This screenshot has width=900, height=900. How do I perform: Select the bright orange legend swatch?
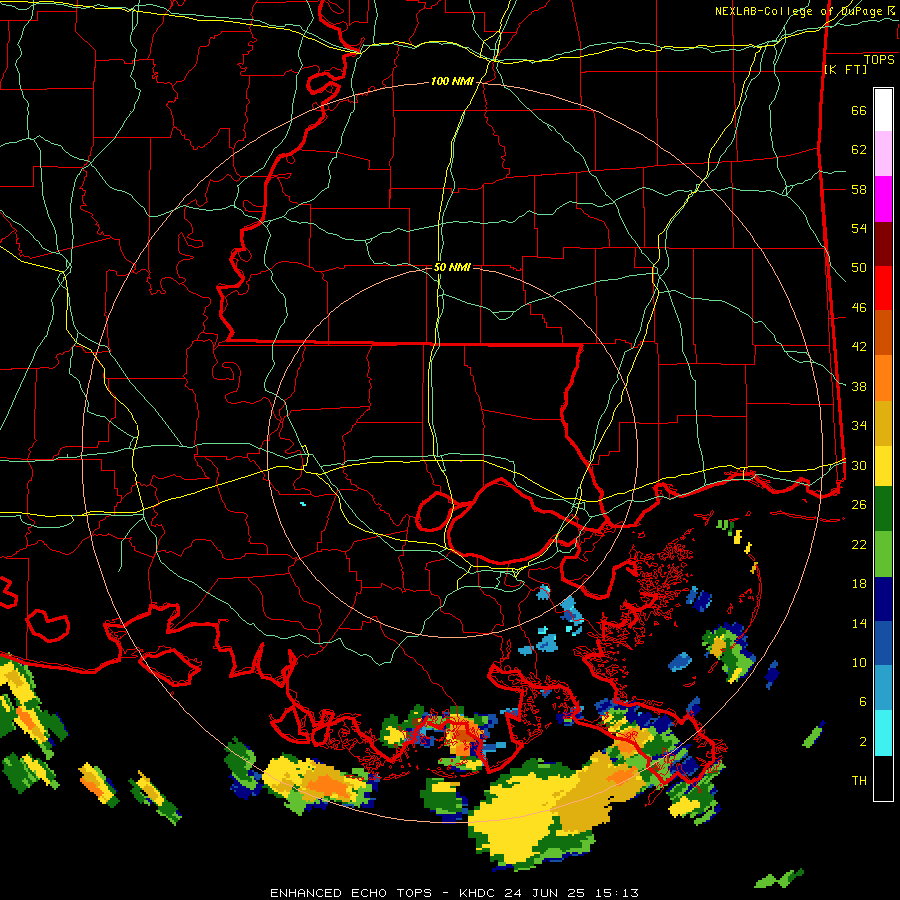click(883, 378)
